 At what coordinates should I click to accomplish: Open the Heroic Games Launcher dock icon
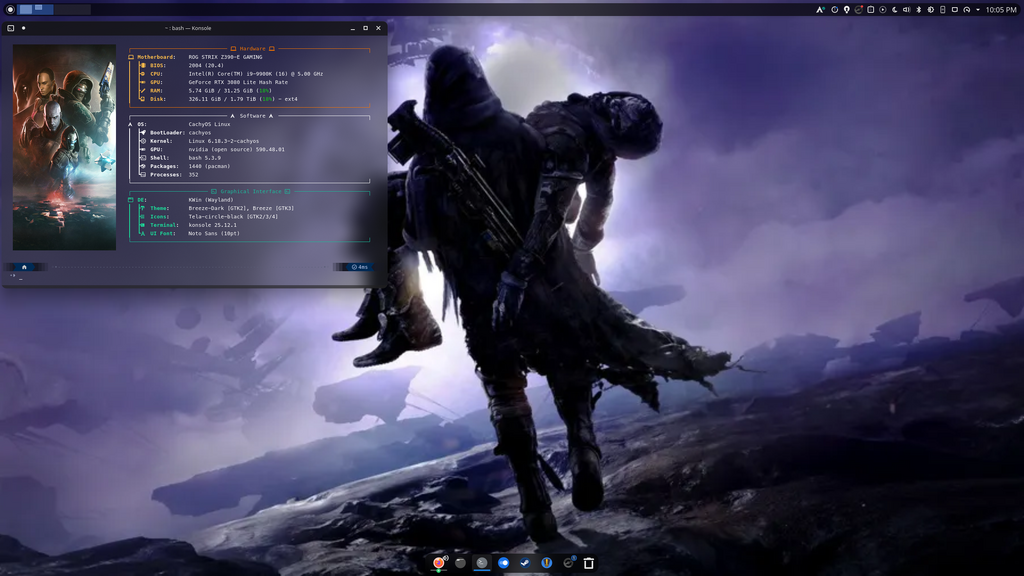[547, 562]
